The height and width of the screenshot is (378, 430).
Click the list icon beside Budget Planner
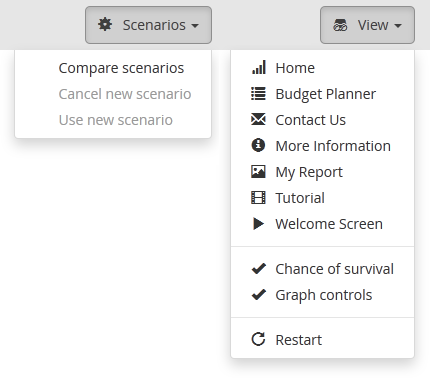tap(258, 94)
